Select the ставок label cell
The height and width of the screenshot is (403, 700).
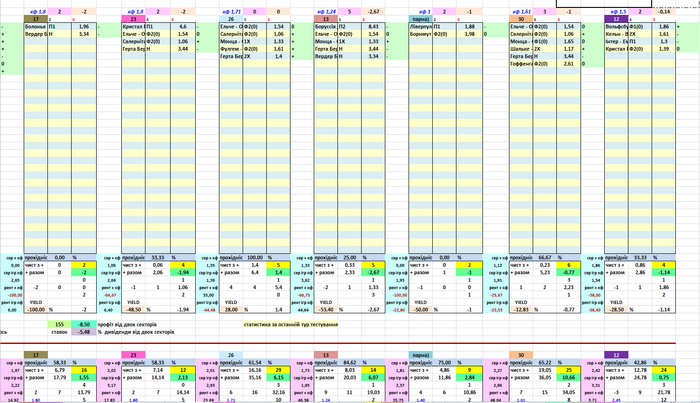point(59,332)
